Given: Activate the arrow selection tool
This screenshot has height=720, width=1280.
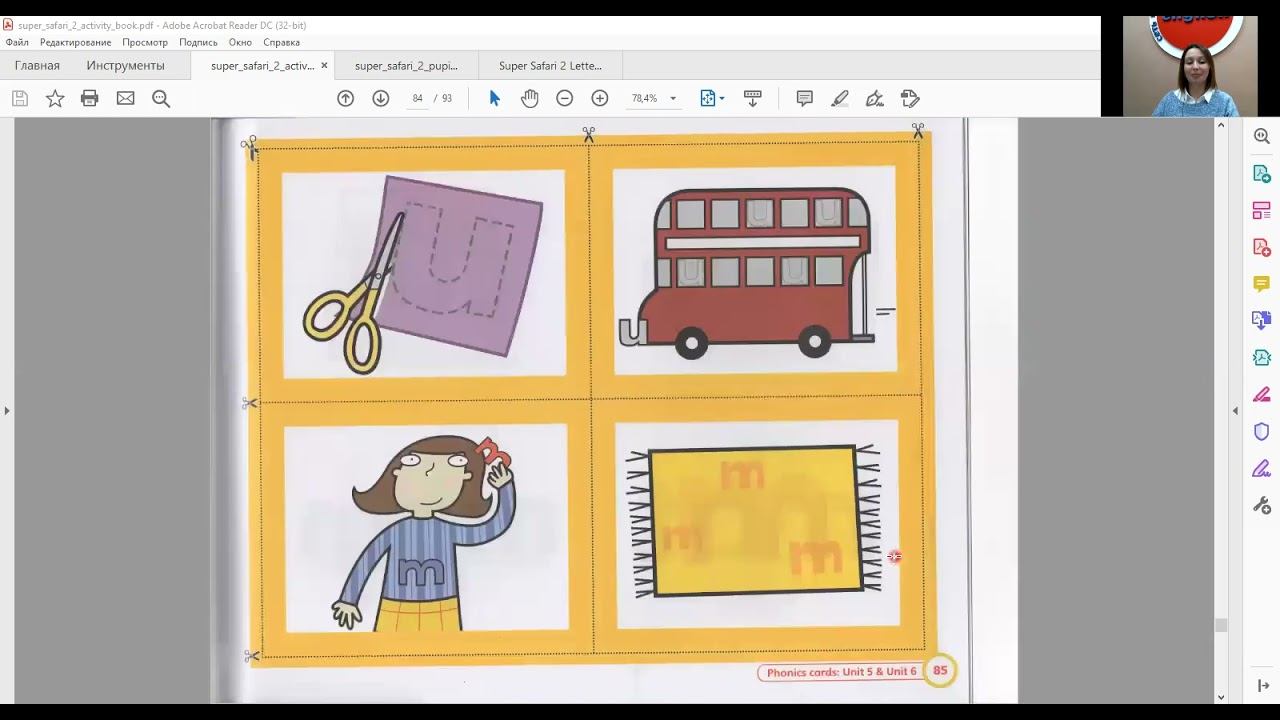Looking at the screenshot, I should pyautogui.click(x=494, y=98).
